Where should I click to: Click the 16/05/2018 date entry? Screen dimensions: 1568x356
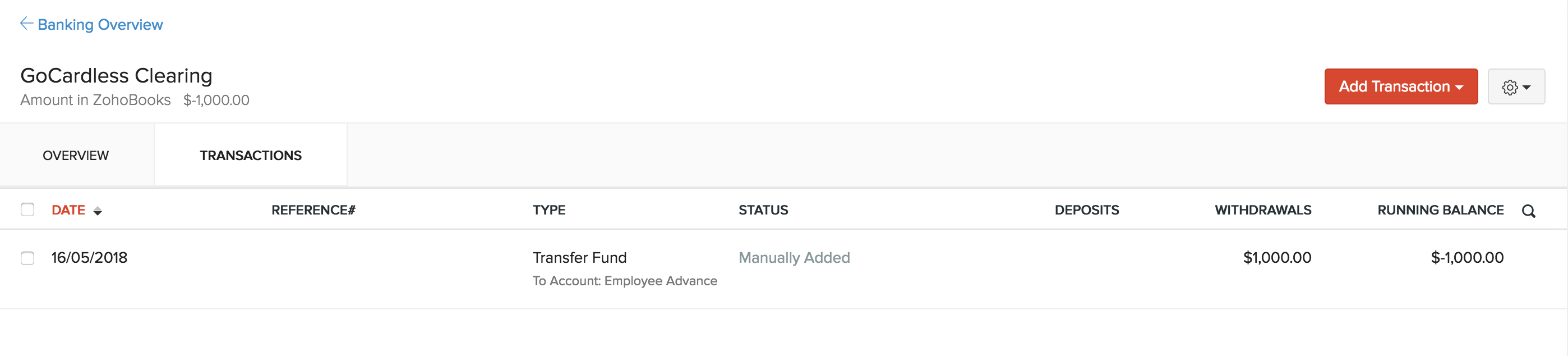[x=90, y=258]
